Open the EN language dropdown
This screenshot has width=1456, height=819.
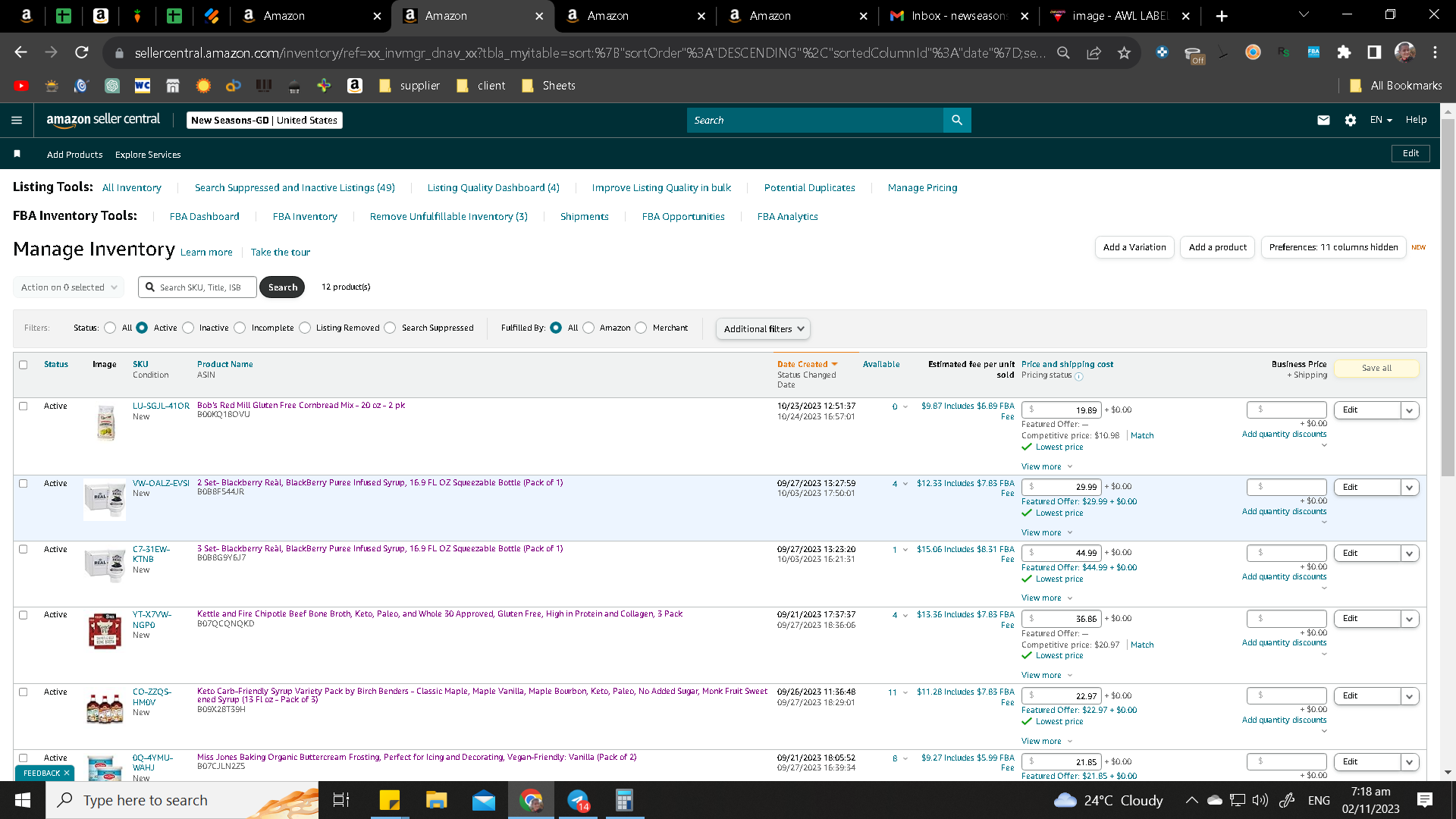click(x=1381, y=120)
